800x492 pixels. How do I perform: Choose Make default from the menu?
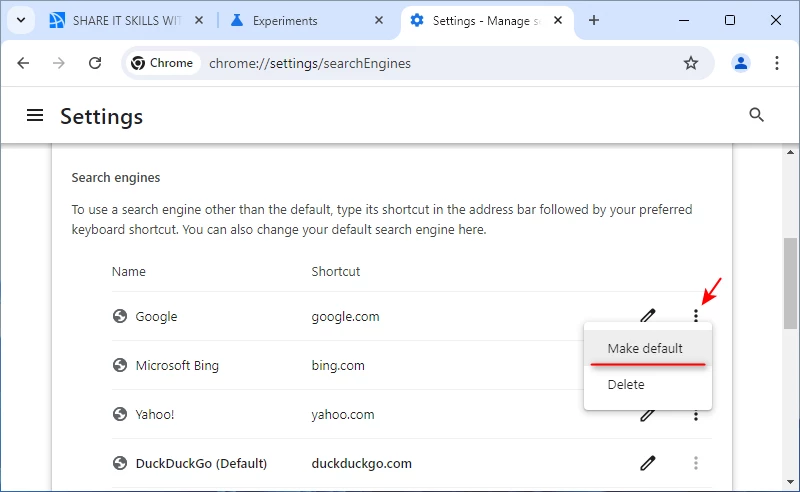click(x=647, y=349)
